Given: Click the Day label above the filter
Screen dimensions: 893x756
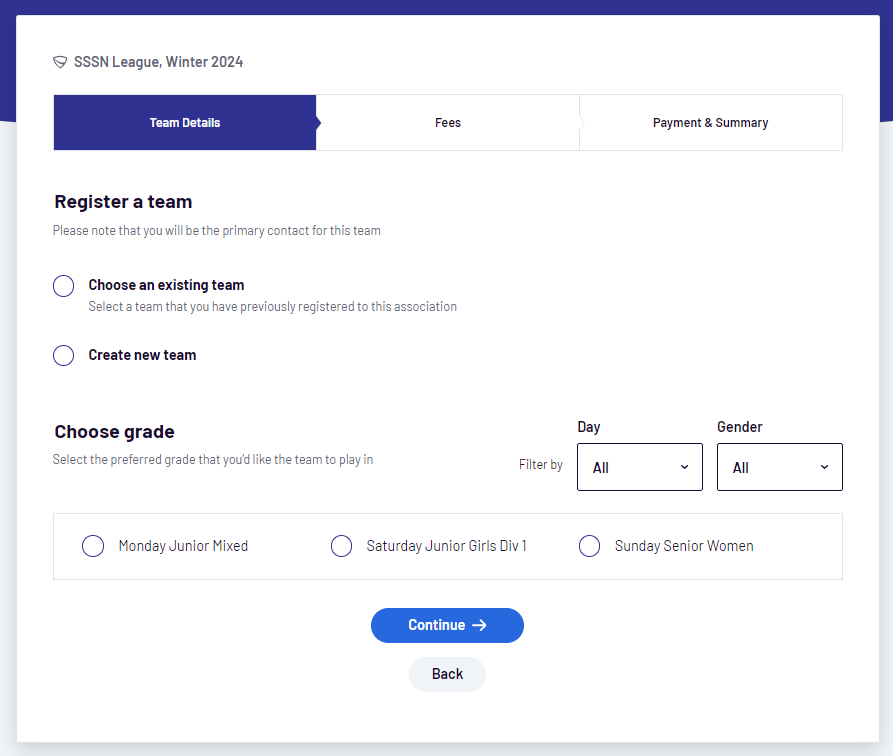Looking at the screenshot, I should pos(589,427).
